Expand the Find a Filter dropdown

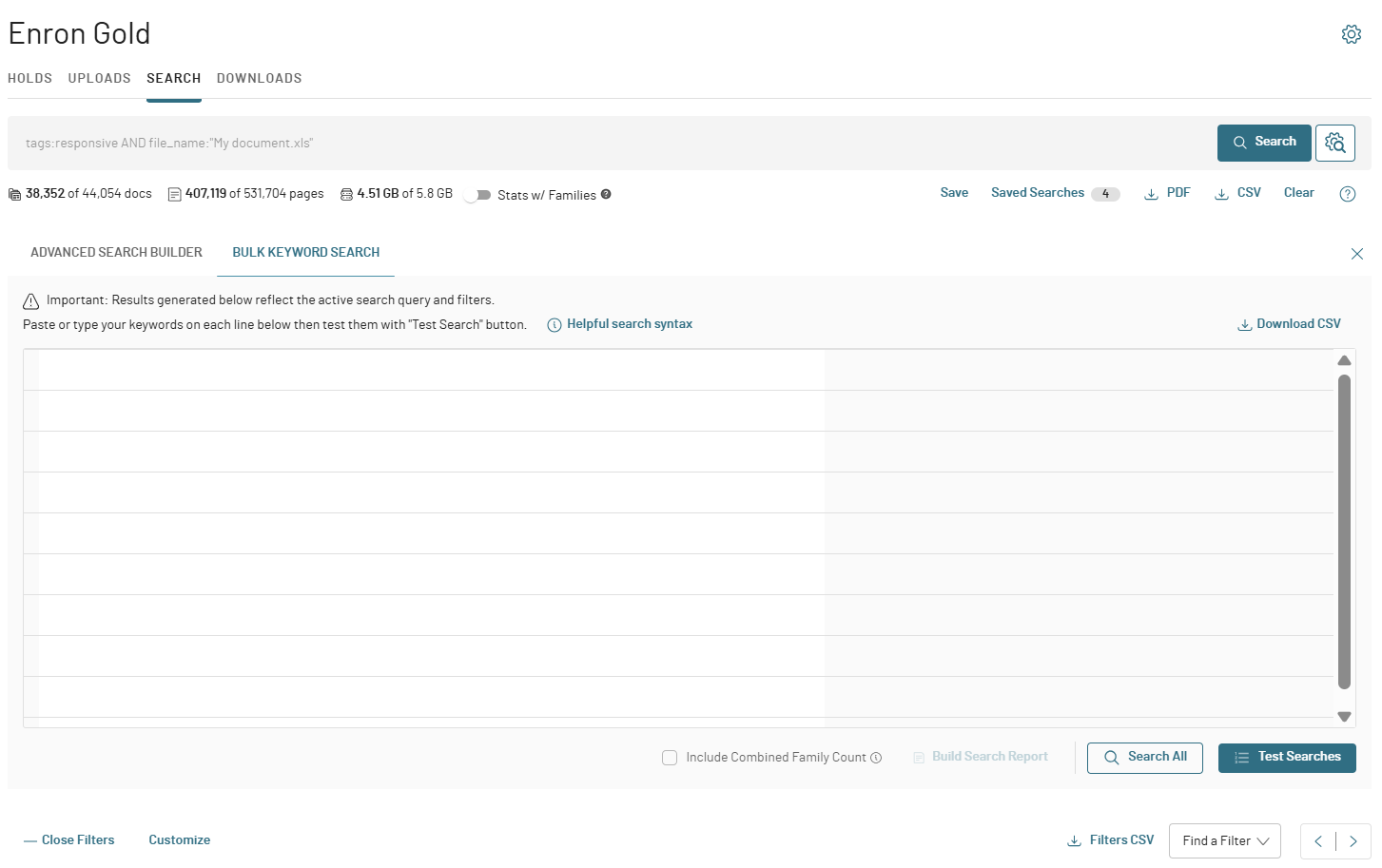click(x=1224, y=841)
